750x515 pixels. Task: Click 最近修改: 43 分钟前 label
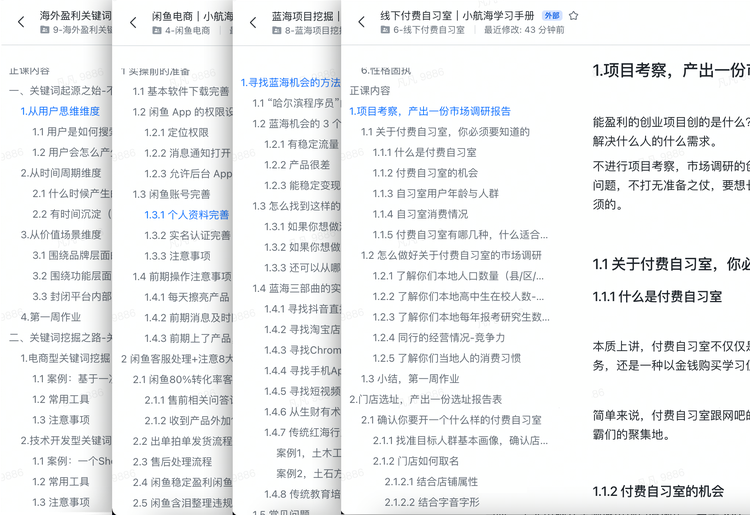coord(524,30)
